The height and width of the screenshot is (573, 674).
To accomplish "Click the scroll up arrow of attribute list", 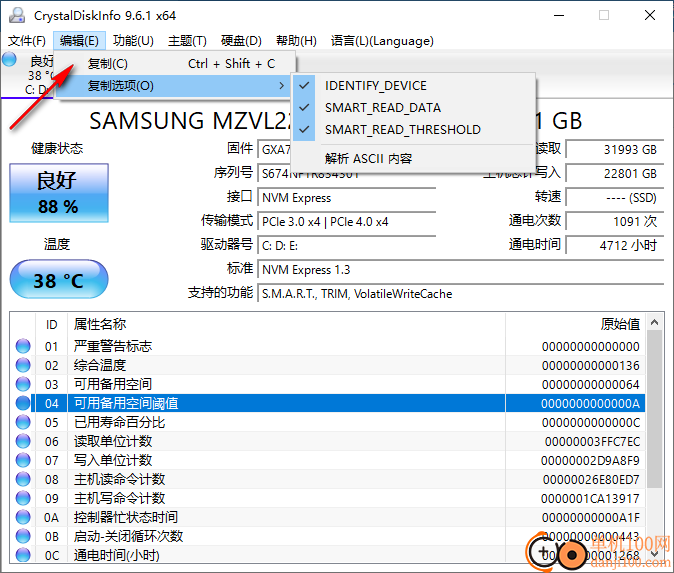I will 655,322.
